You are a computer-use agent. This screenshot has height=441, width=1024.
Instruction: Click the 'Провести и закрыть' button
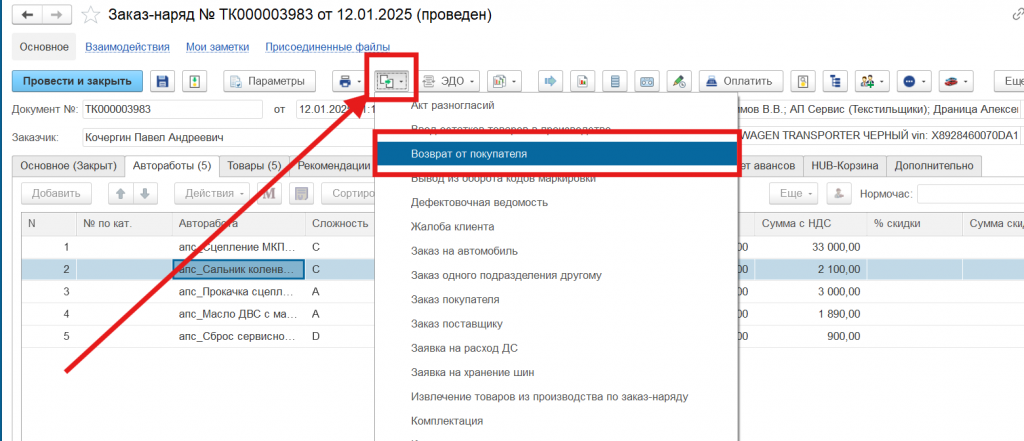(77, 81)
